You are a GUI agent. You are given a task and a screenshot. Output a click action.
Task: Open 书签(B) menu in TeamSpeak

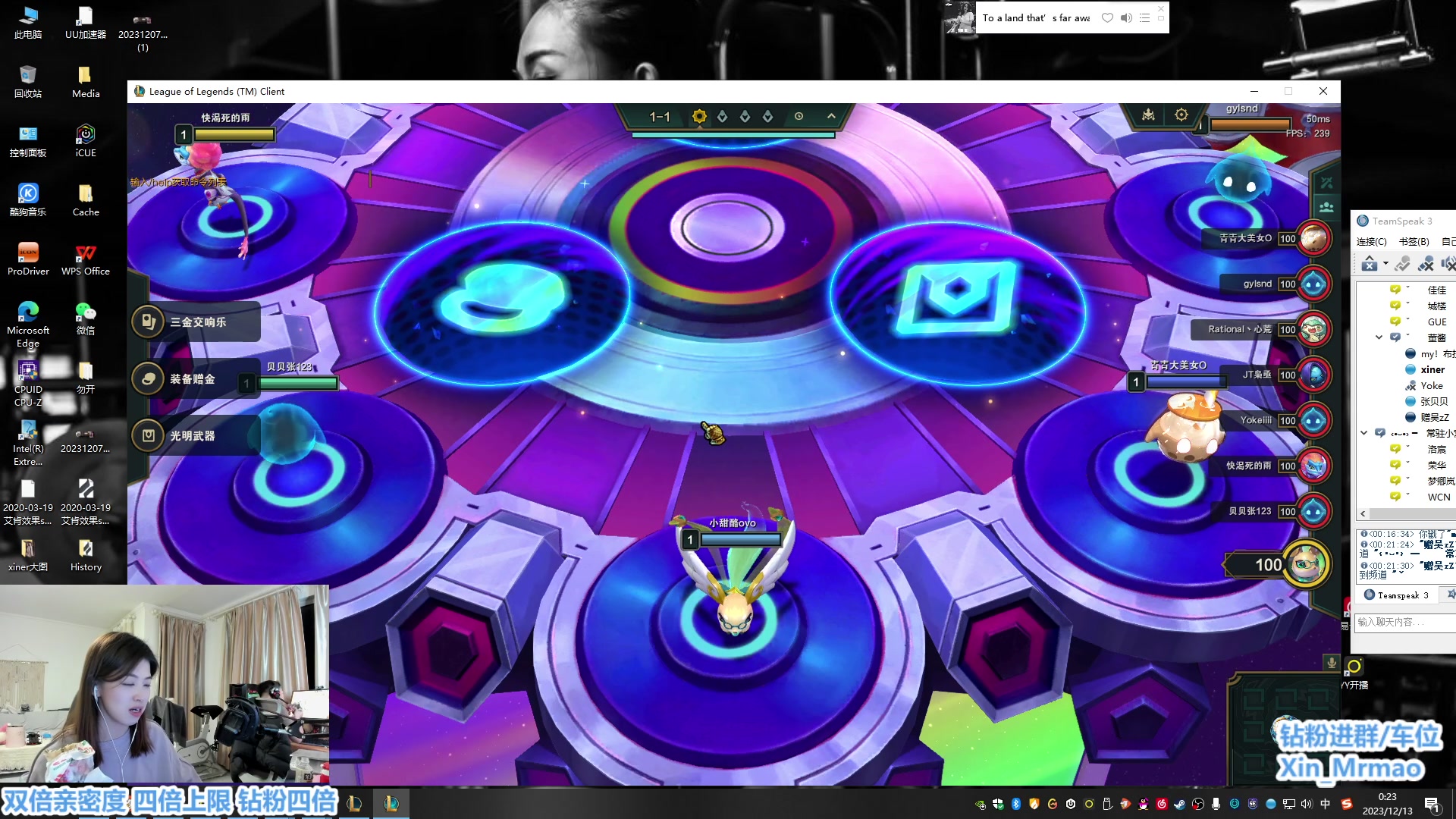tap(1414, 241)
